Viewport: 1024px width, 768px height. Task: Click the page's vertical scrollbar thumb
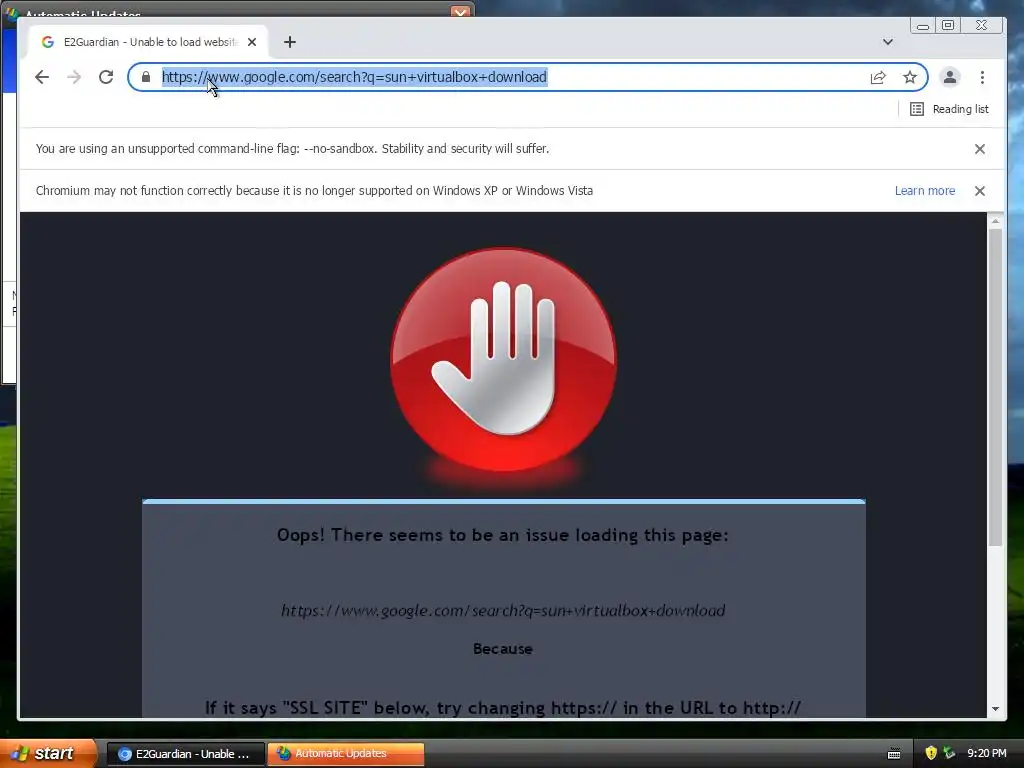click(x=995, y=387)
